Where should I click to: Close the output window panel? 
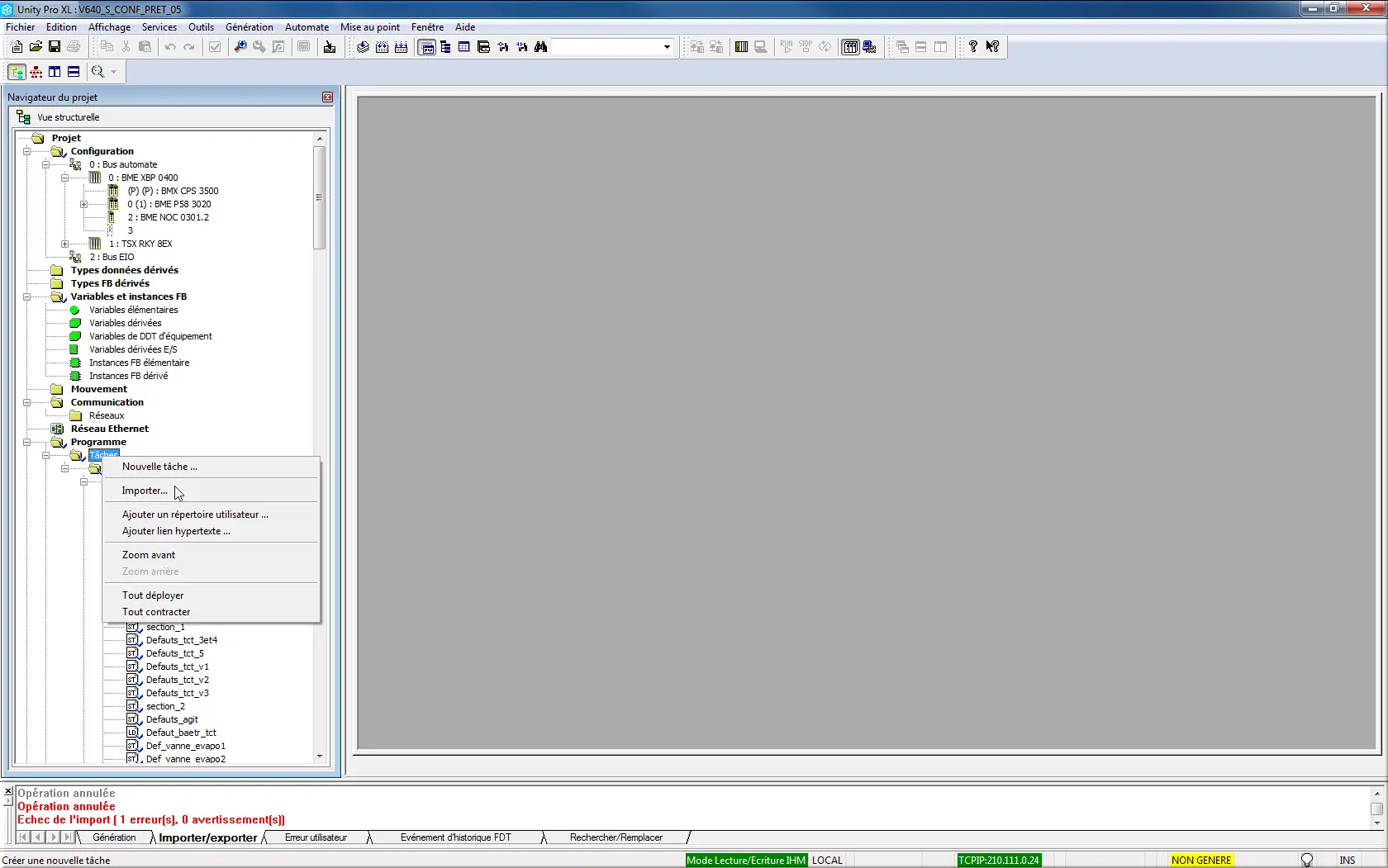pyautogui.click(x=8, y=791)
